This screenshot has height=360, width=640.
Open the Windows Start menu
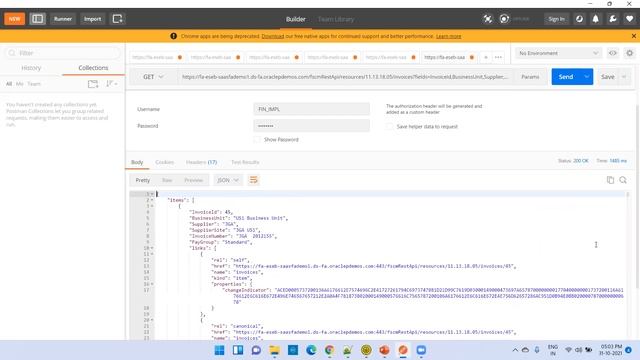(219, 350)
